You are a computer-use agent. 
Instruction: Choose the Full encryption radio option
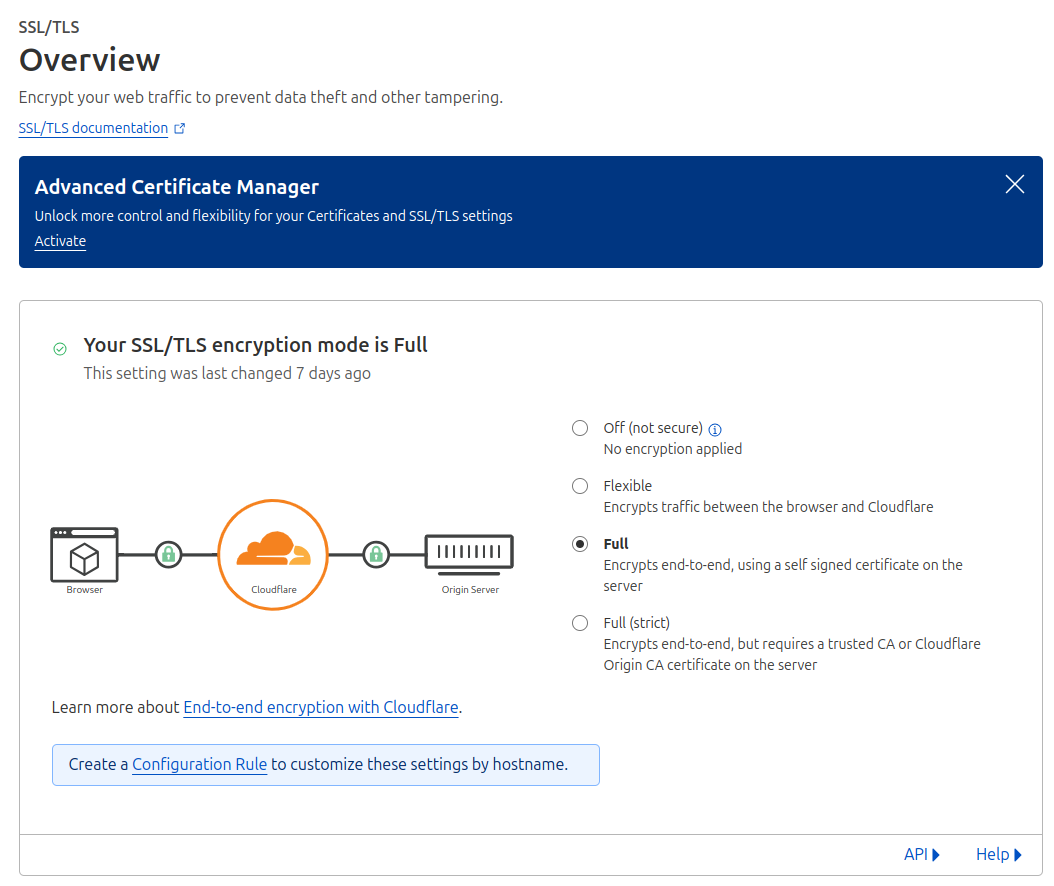[580, 544]
